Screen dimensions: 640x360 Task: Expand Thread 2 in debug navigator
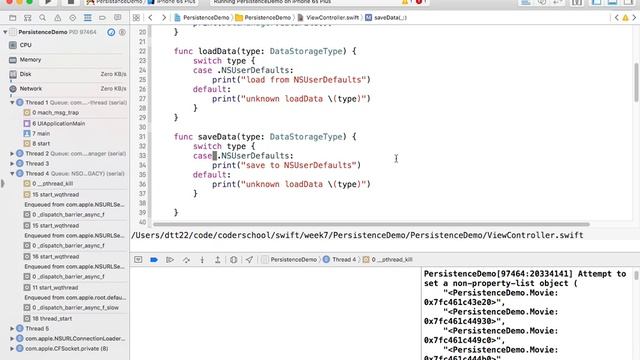12,154
